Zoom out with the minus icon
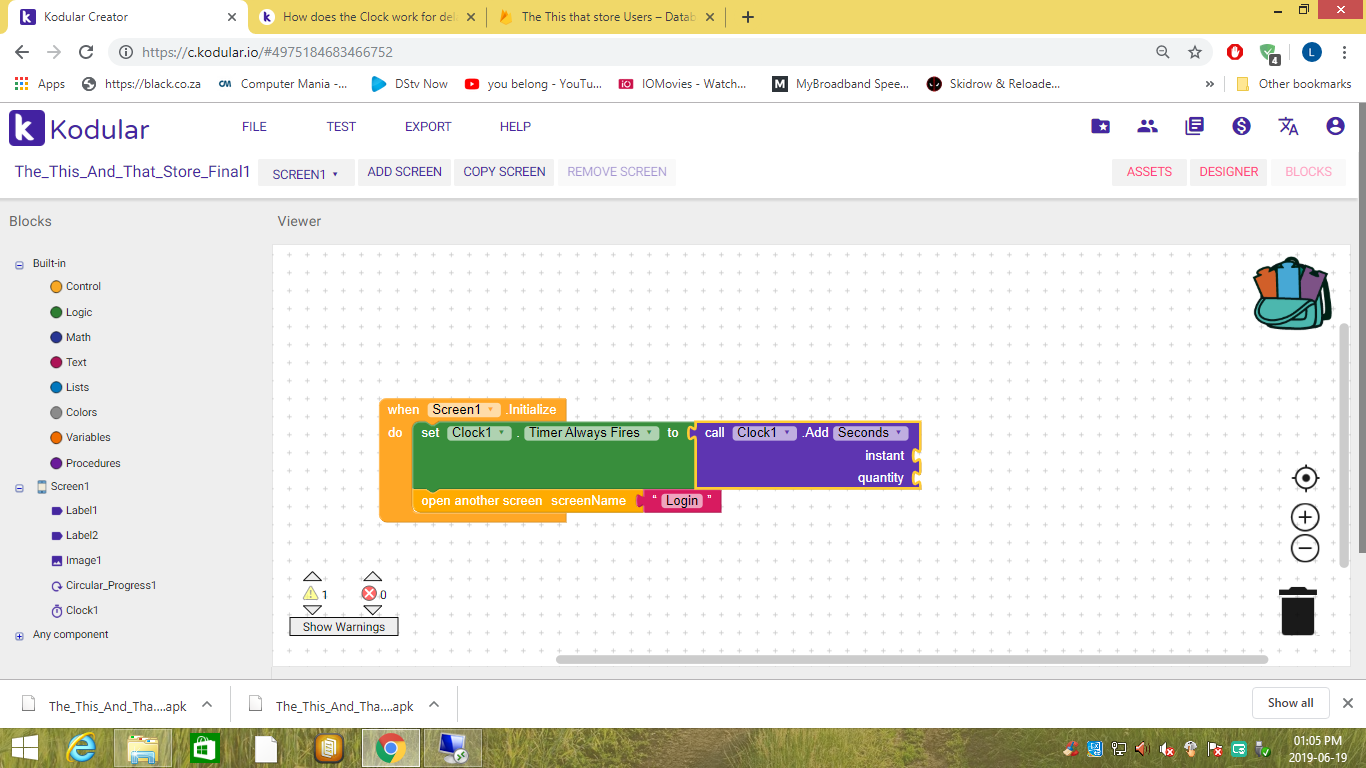The height and width of the screenshot is (768, 1366). (1305, 548)
